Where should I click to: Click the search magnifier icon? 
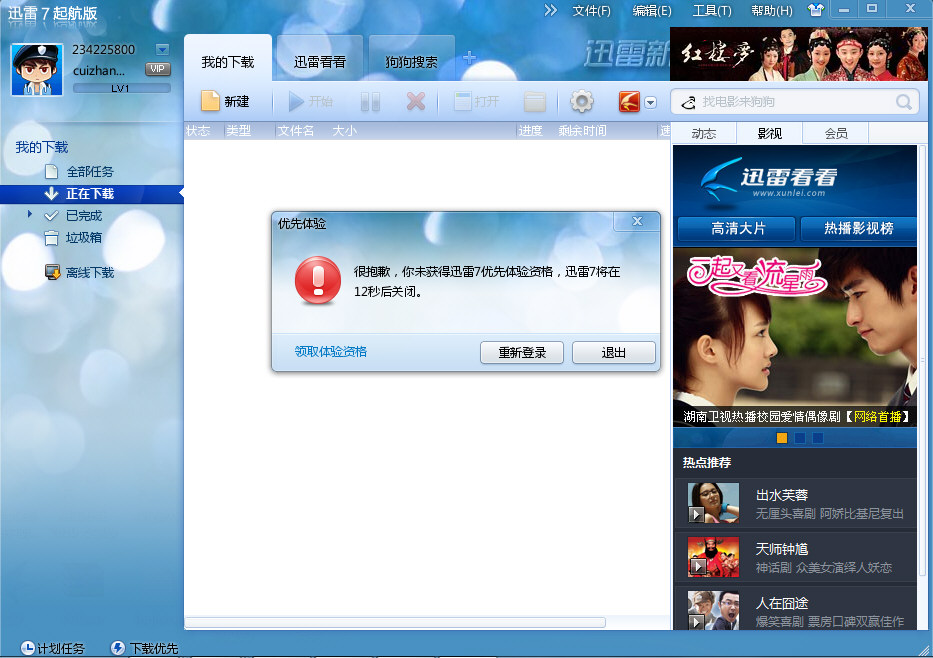tap(903, 102)
